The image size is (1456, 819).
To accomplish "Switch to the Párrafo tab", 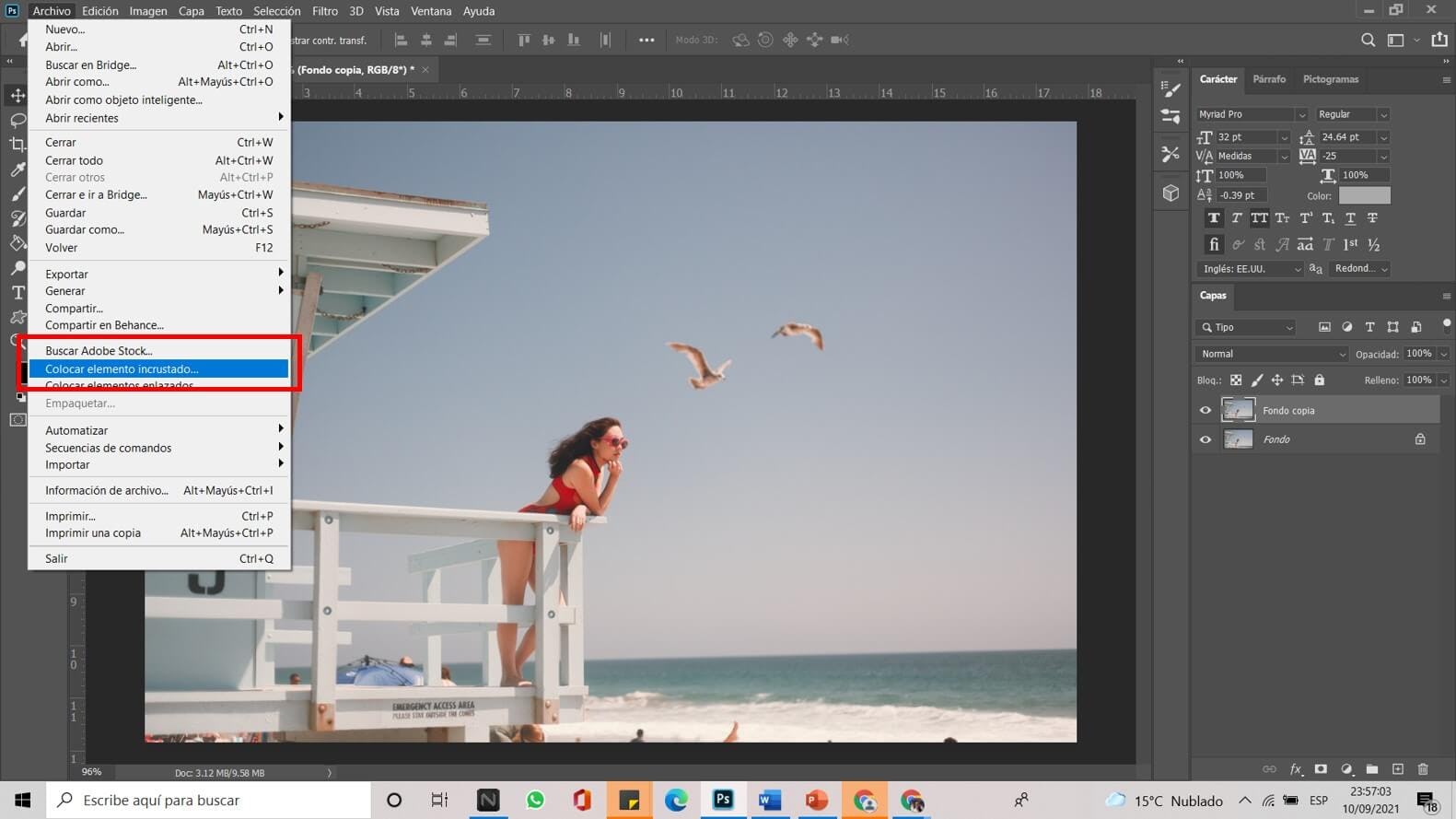I will click(1268, 79).
